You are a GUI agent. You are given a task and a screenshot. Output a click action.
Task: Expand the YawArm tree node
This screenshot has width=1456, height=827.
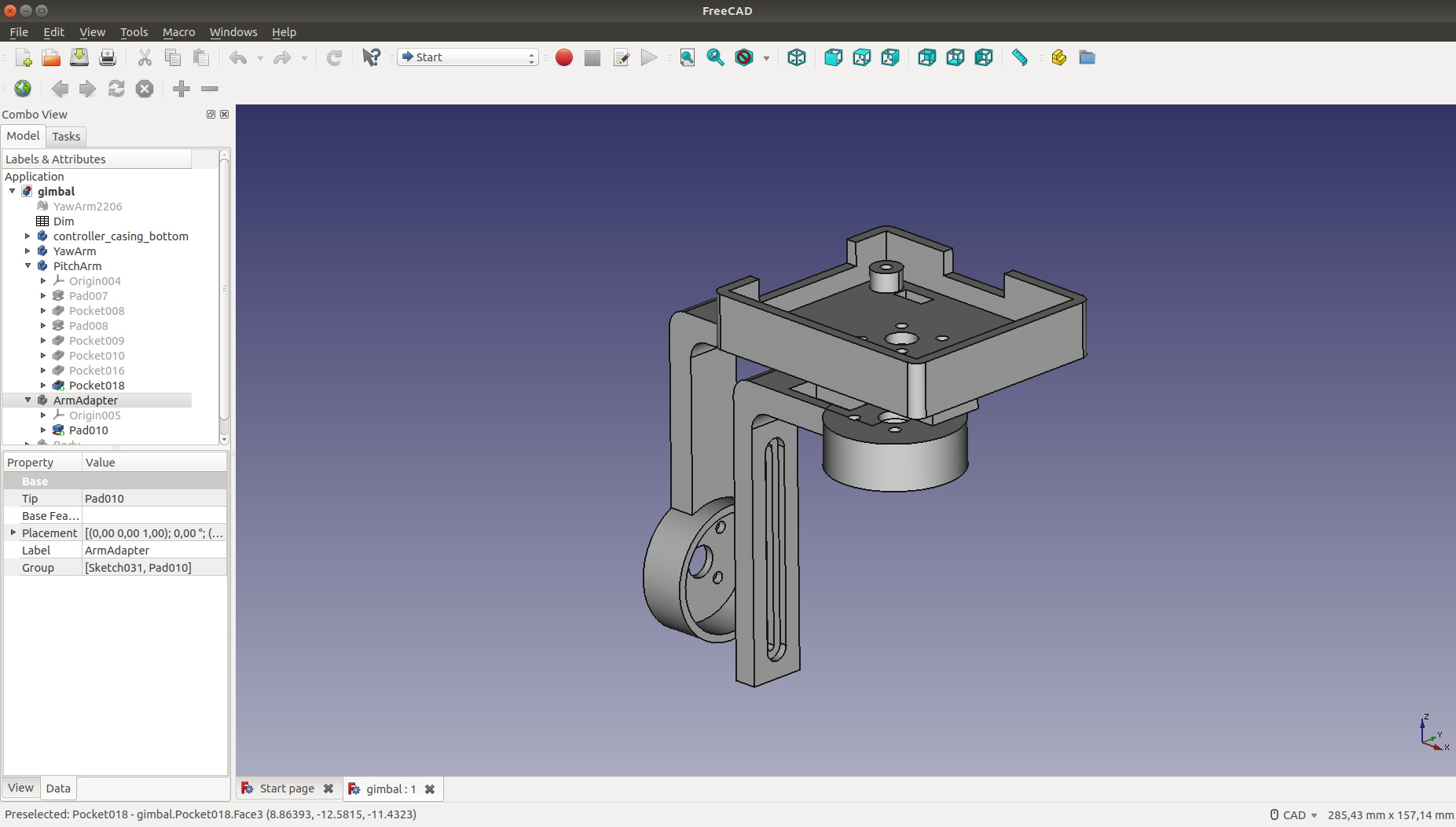28,251
